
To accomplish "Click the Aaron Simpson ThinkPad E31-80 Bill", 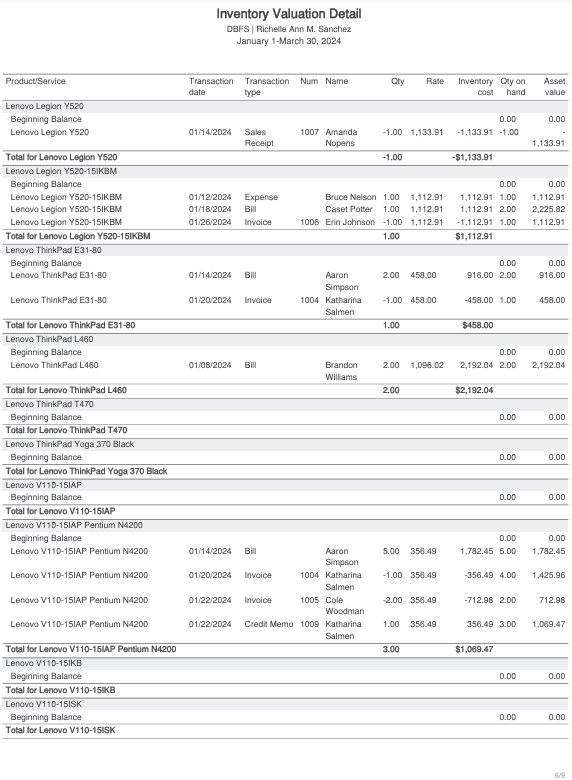I will pos(286,281).
